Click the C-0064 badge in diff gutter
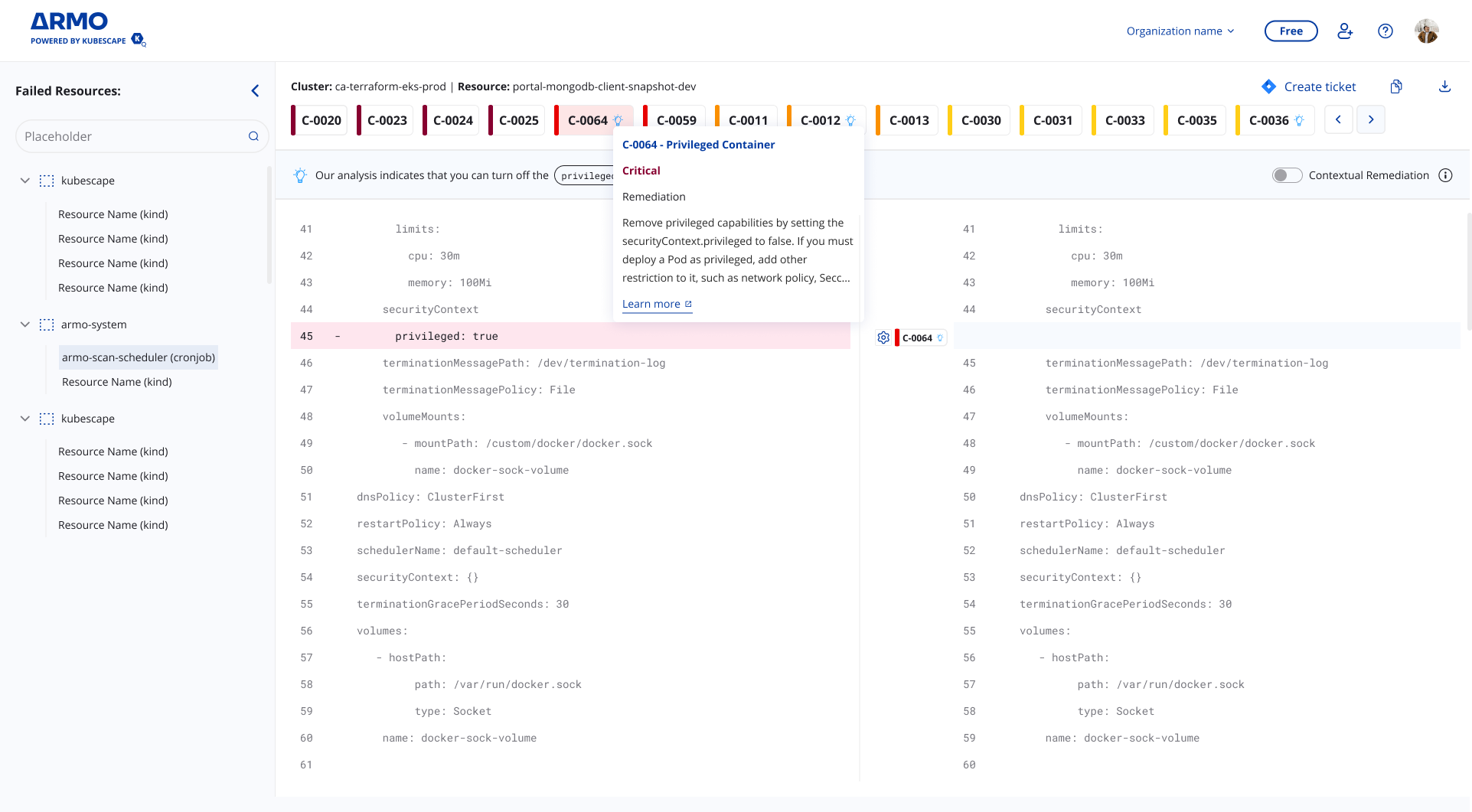Viewport: 1472px width, 812px height. [x=921, y=338]
